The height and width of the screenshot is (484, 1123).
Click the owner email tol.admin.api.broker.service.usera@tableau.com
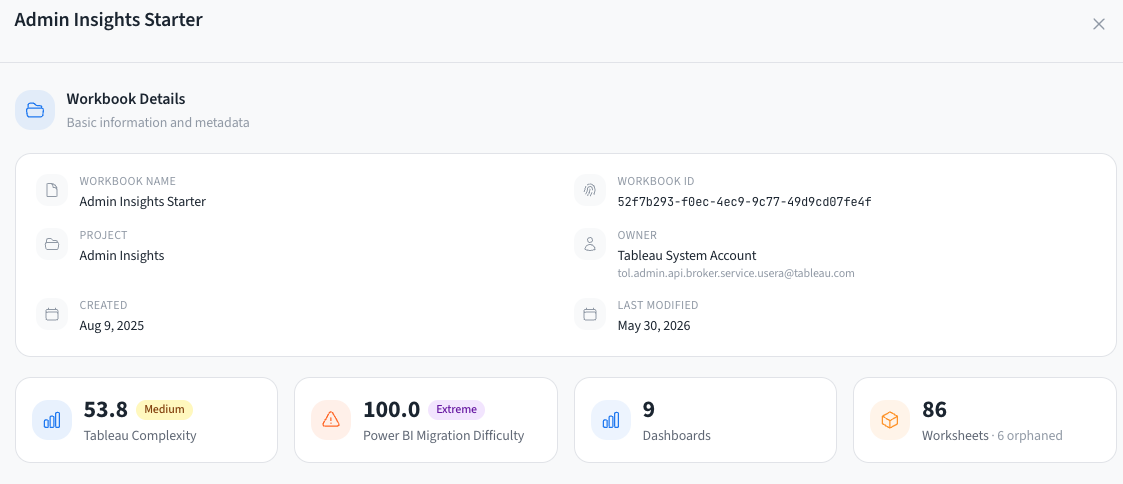(x=736, y=273)
